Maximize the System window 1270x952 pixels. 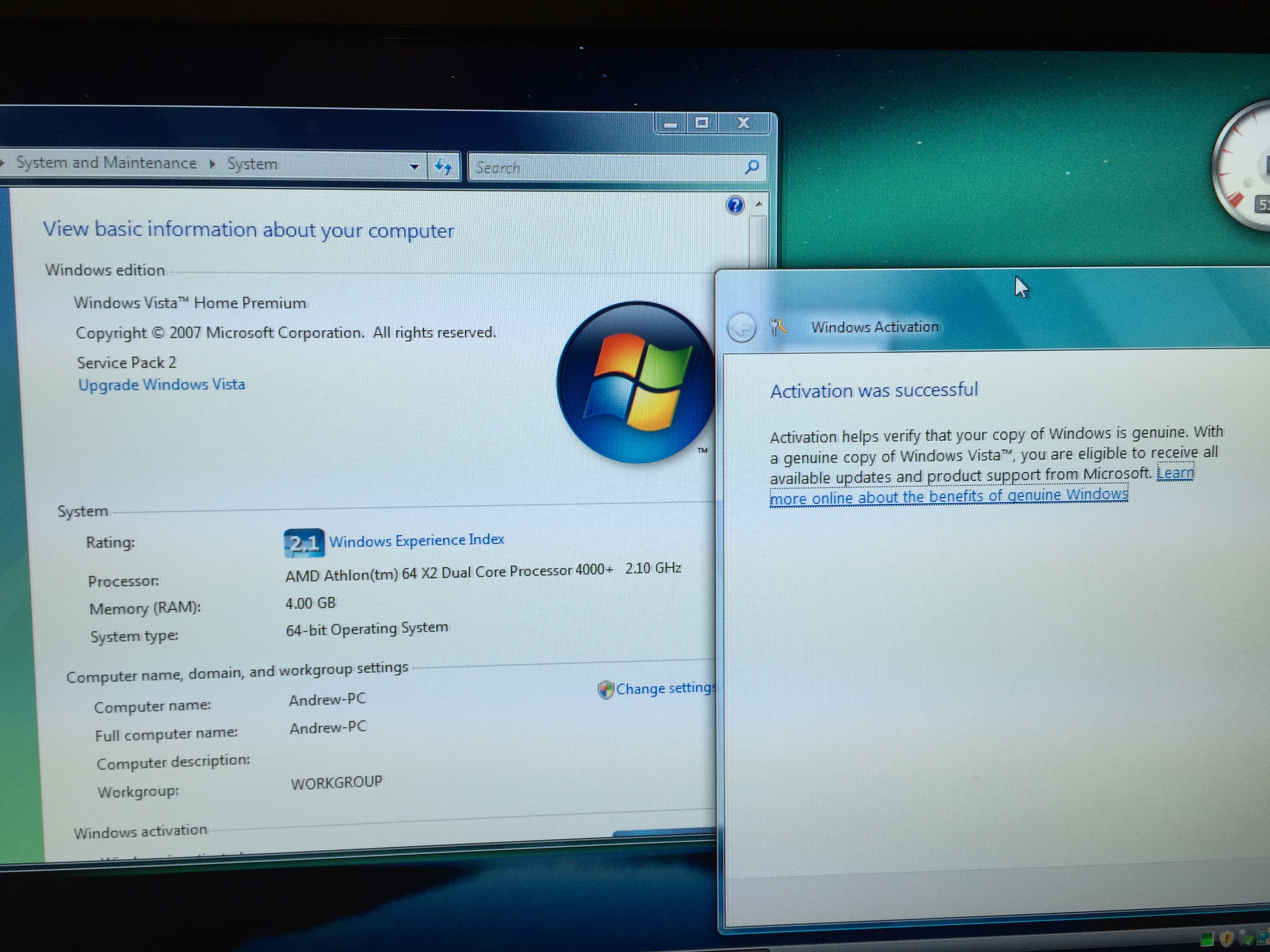[x=702, y=123]
